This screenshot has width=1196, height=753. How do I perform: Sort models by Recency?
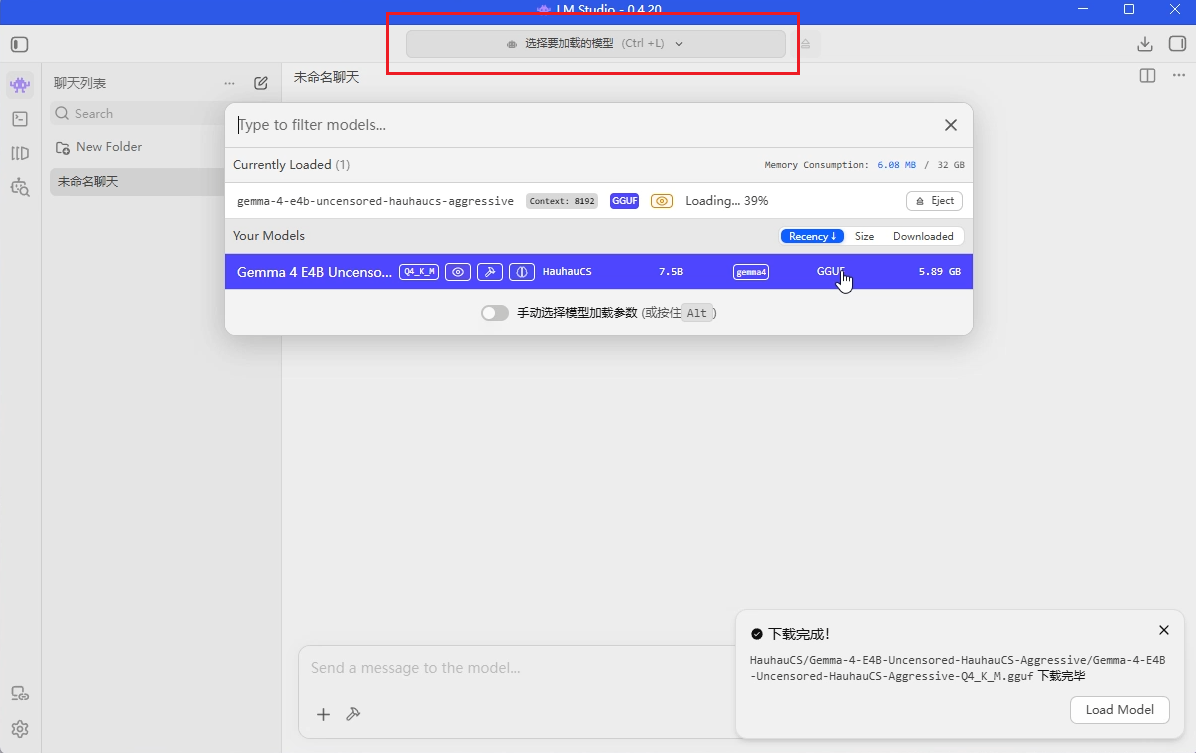(812, 237)
